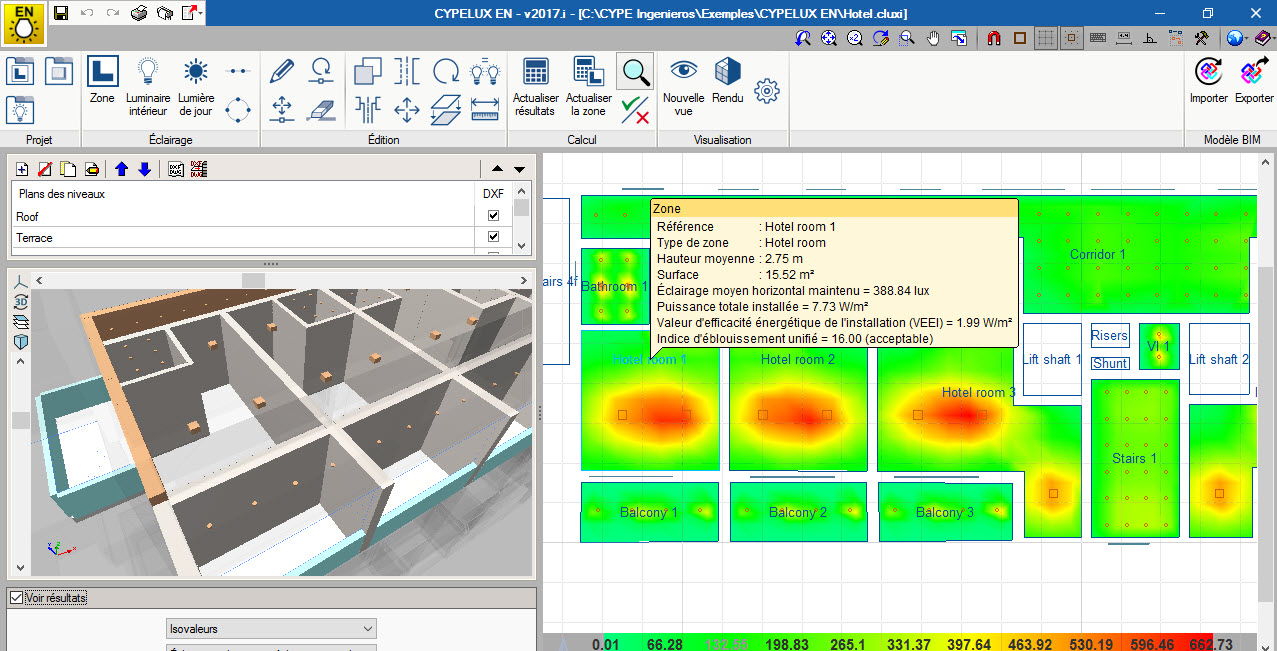
Task: Click the Éclairage group label
Action: pyautogui.click(x=170, y=140)
